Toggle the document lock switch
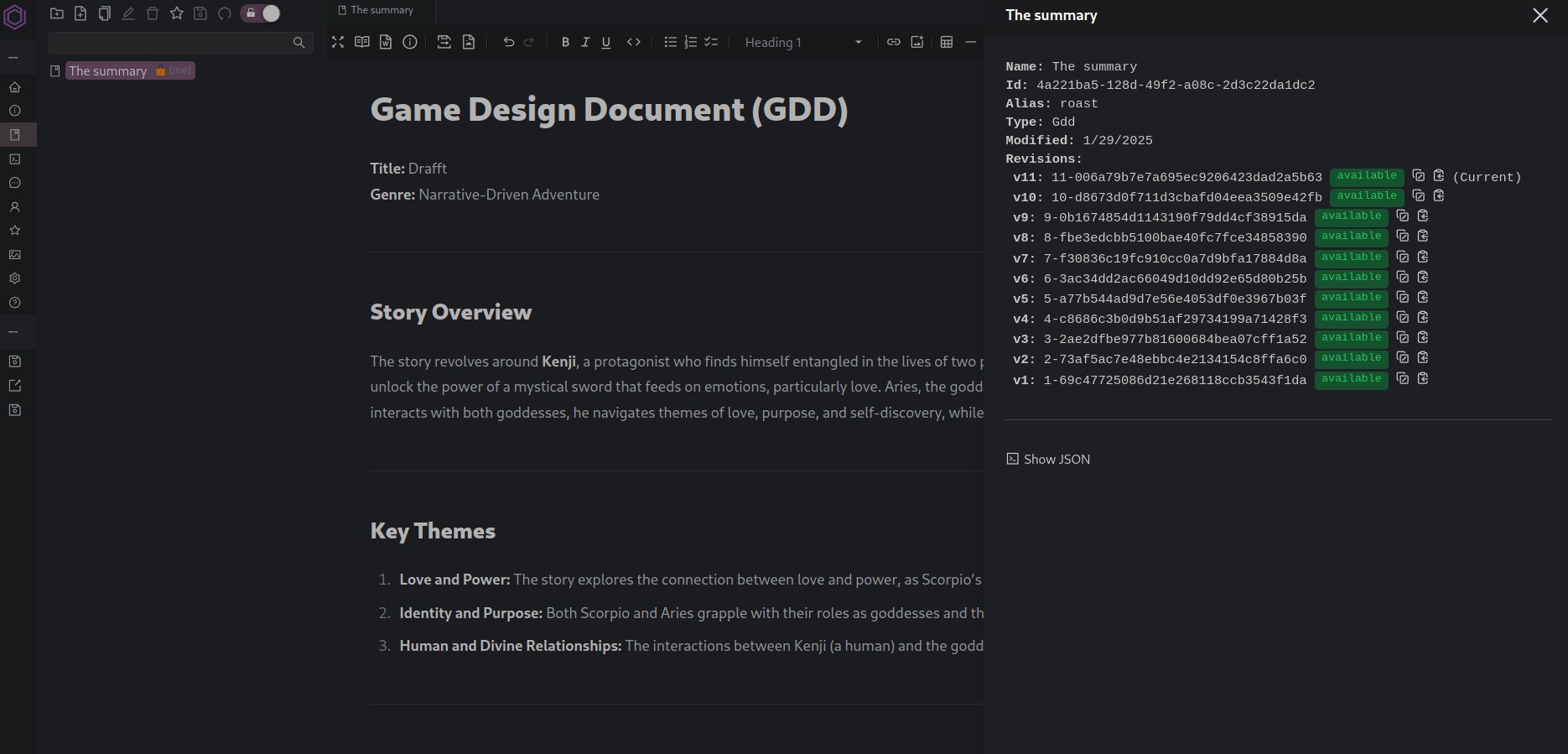Viewport: 1568px width, 754px height. (x=260, y=13)
